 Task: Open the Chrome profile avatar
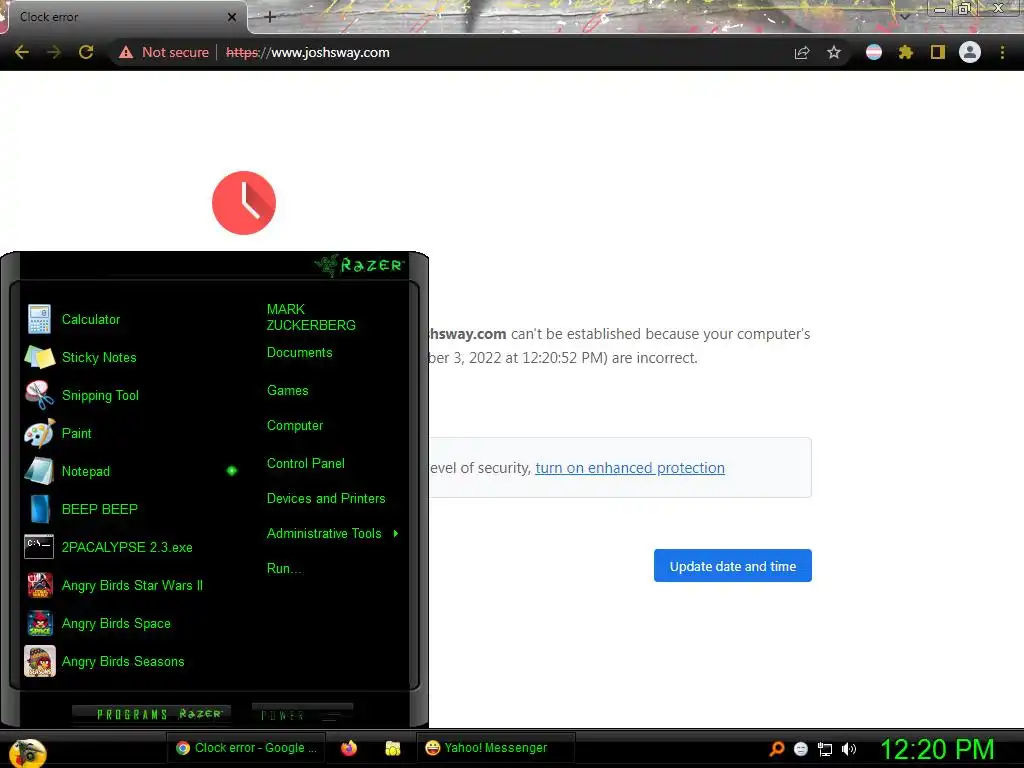click(x=970, y=52)
